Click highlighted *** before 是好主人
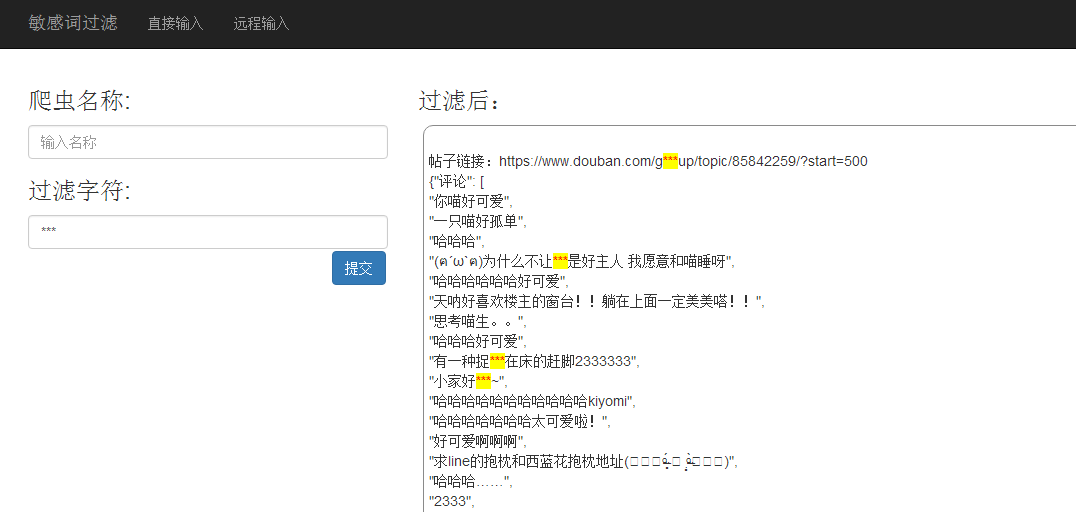1076x512 pixels. pos(560,261)
